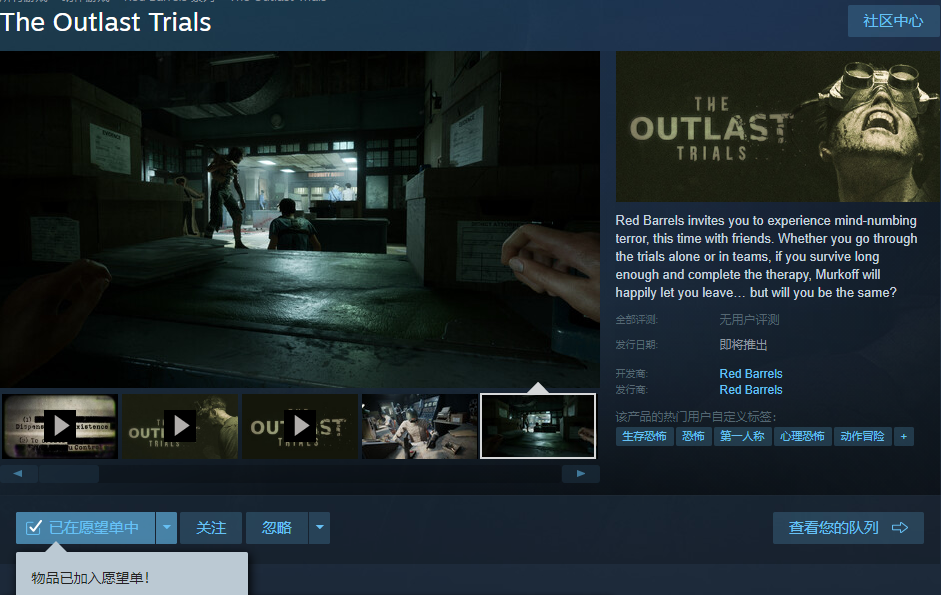Click the game description paragraph
941x595 pixels.
pyautogui.click(x=766, y=256)
